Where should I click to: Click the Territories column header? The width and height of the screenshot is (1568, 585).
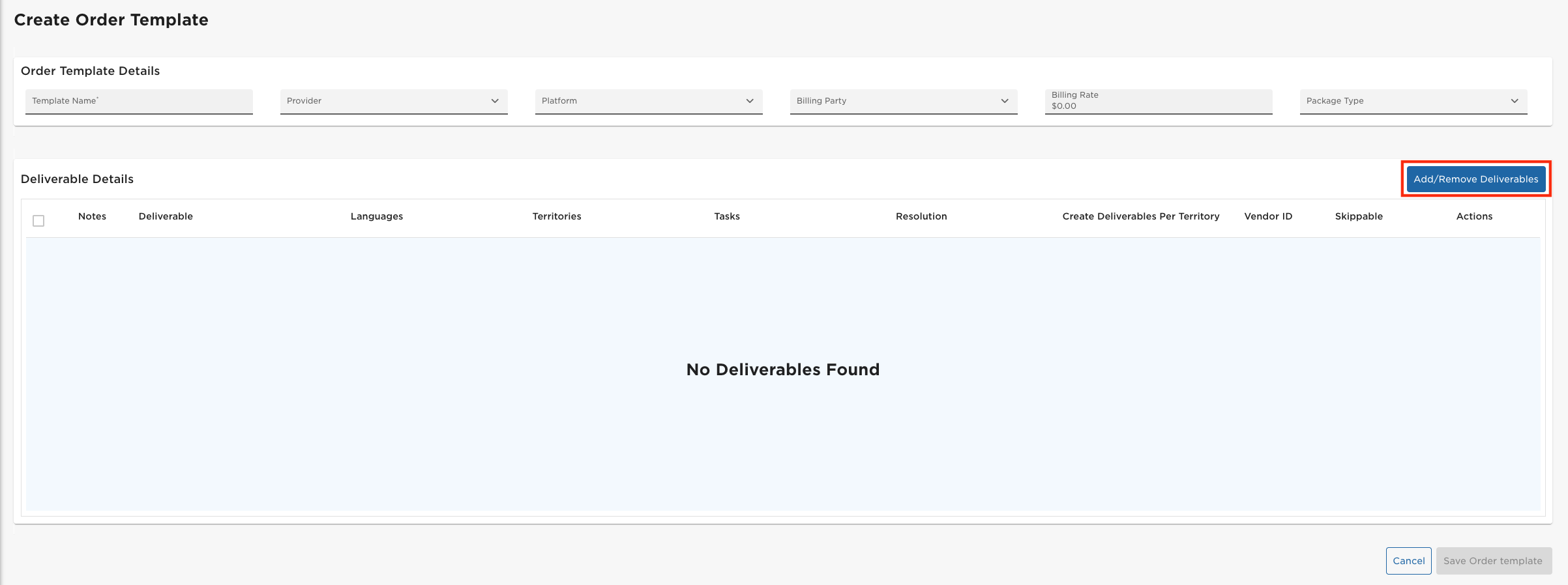pos(557,216)
